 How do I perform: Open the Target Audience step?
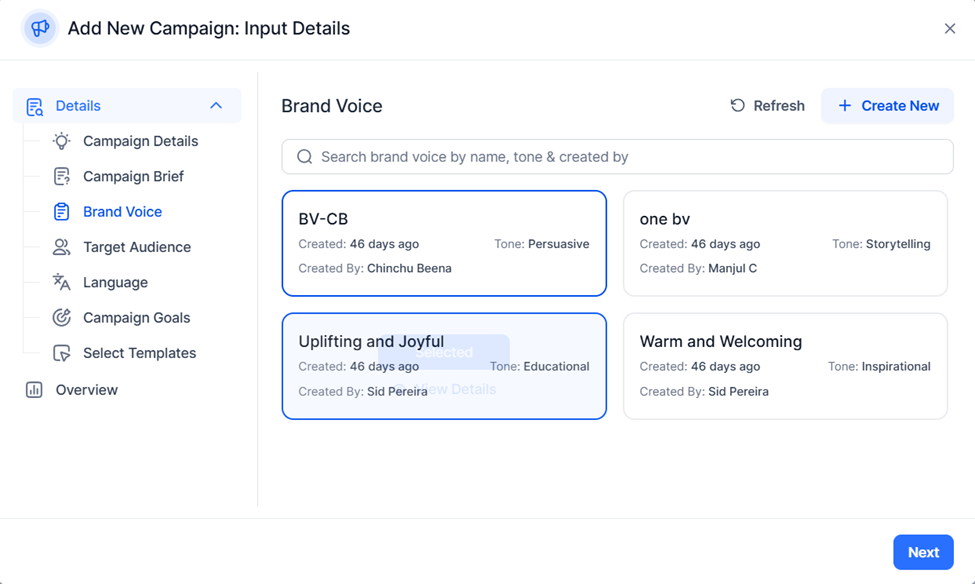click(137, 247)
